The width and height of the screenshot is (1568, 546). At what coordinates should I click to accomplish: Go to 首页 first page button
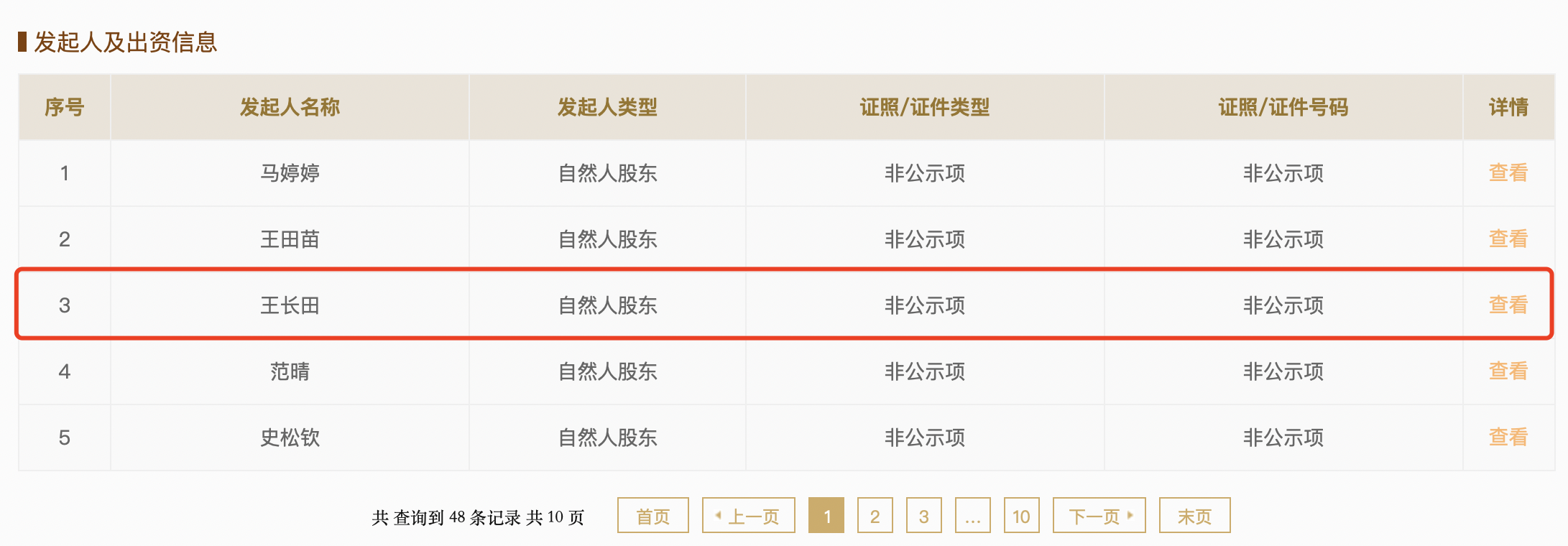click(652, 516)
